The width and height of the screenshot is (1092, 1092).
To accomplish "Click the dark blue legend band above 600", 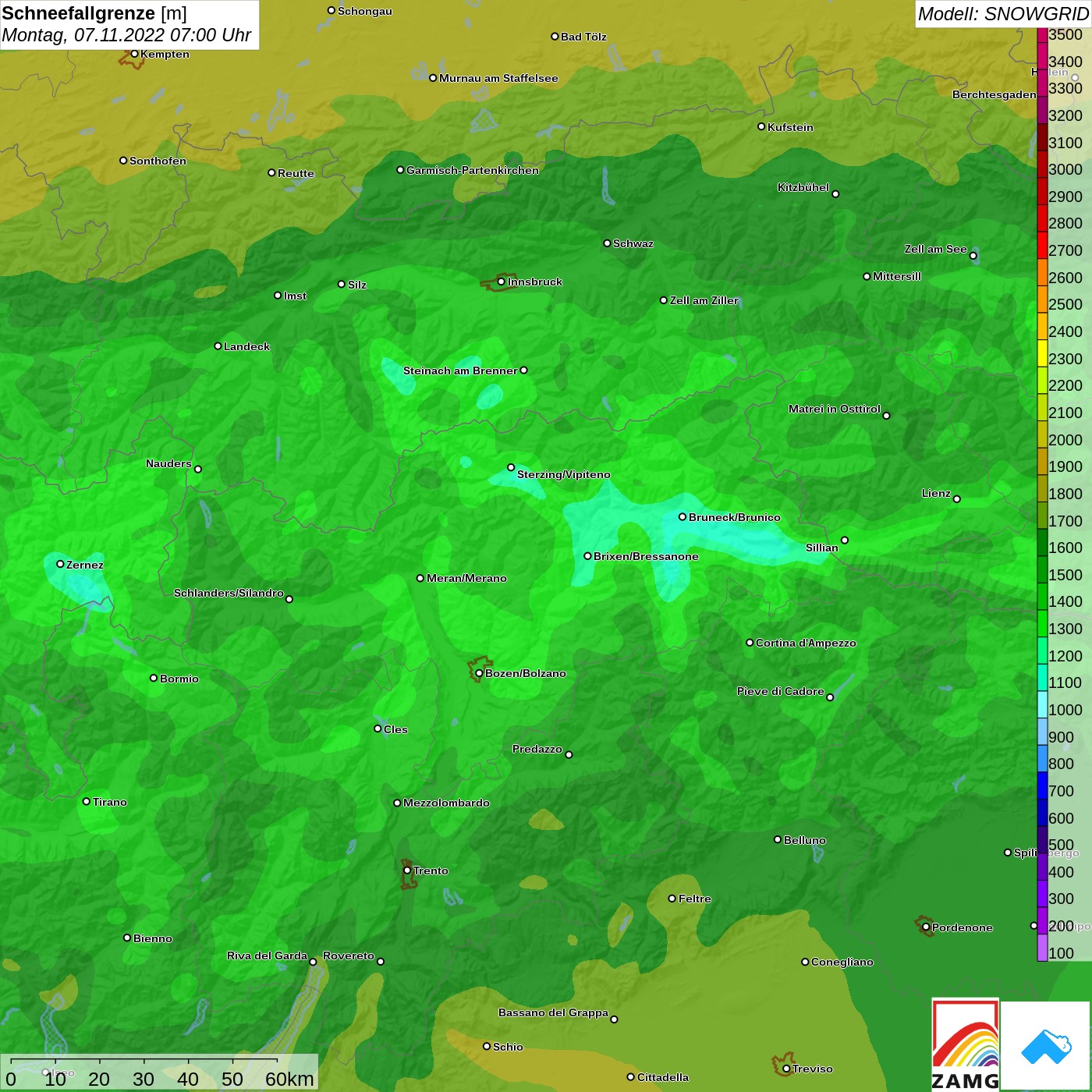I will pos(1042,812).
